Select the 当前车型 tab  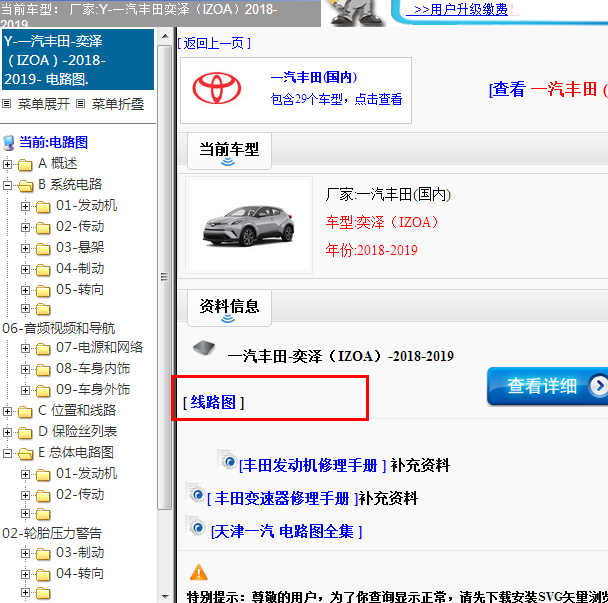tap(229, 151)
